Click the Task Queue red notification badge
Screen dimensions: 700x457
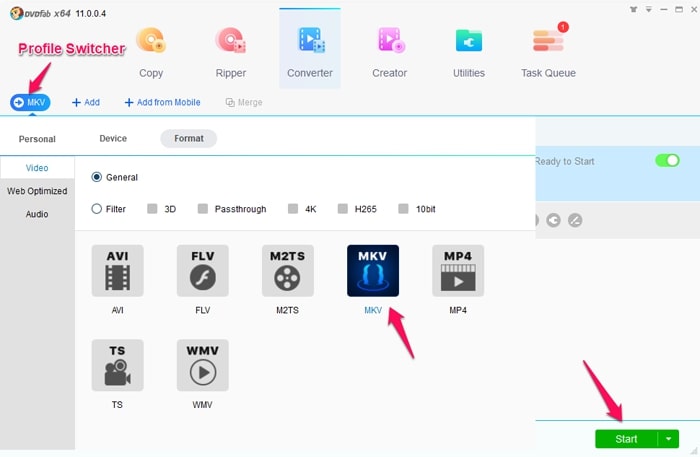coord(563,27)
